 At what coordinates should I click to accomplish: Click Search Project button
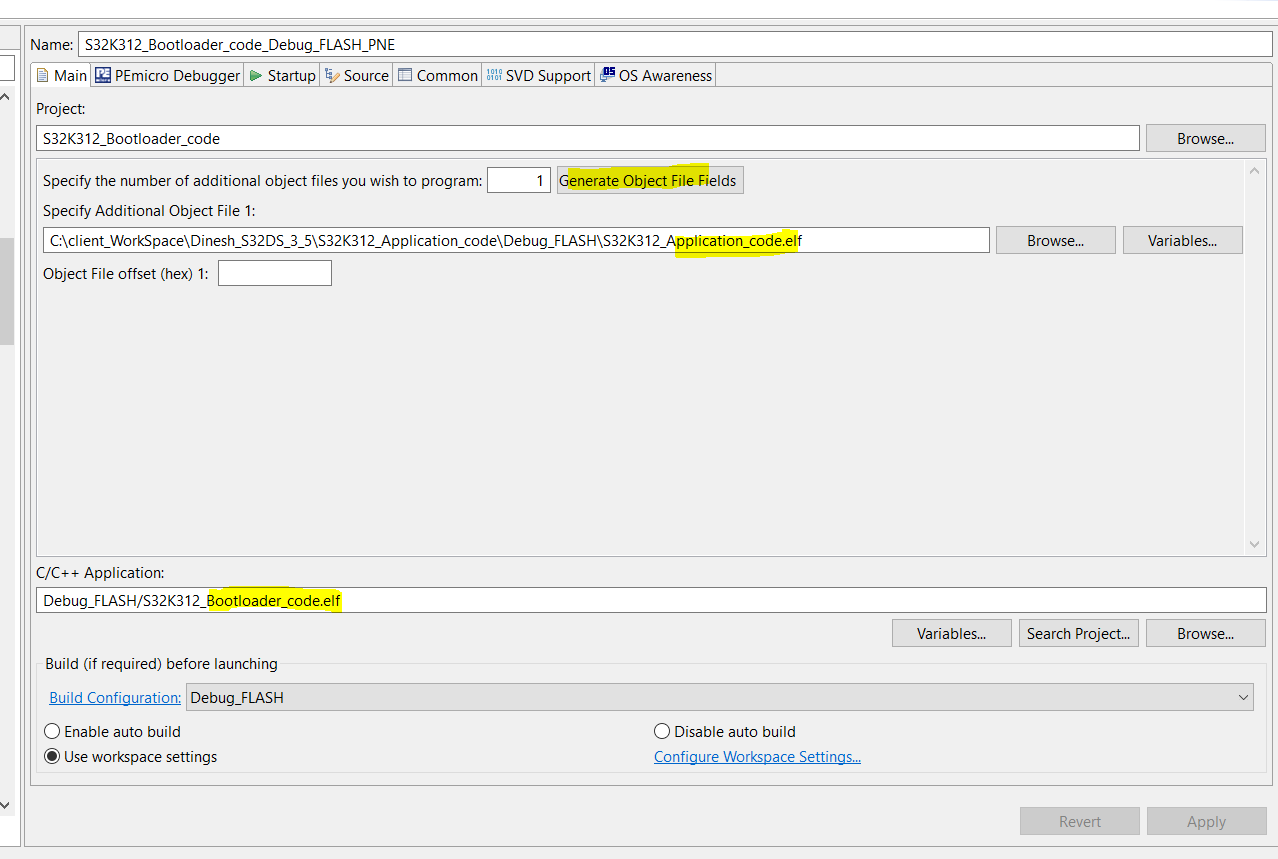click(x=1078, y=632)
